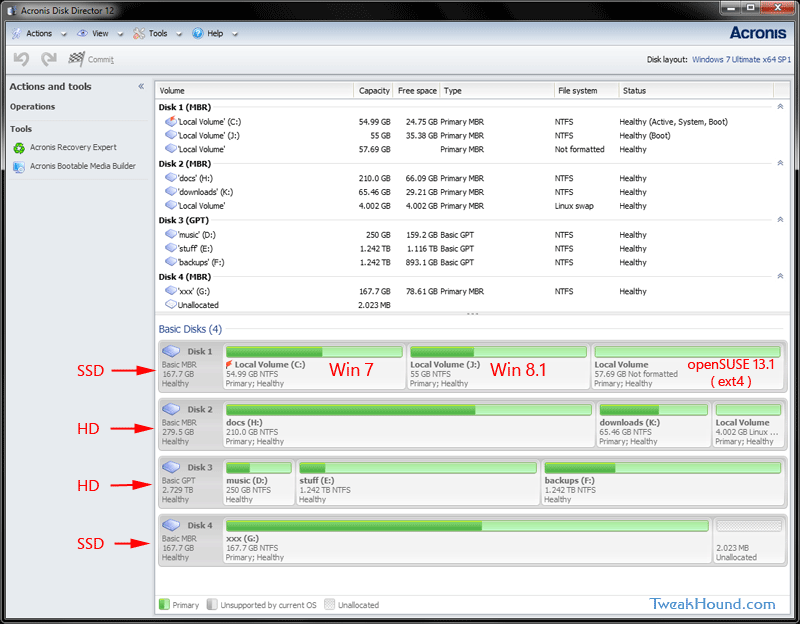Click the Disk 2 drive icon in disk map
Image resolution: width=800 pixels, height=624 pixels.
(171, 409)
